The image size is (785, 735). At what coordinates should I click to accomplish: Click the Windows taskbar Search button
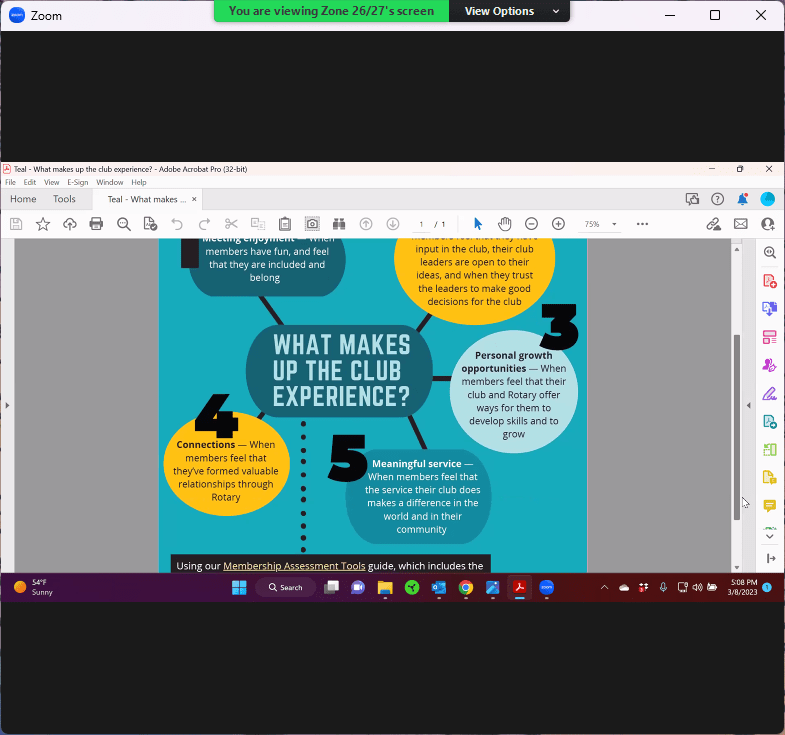click(283, 587)
